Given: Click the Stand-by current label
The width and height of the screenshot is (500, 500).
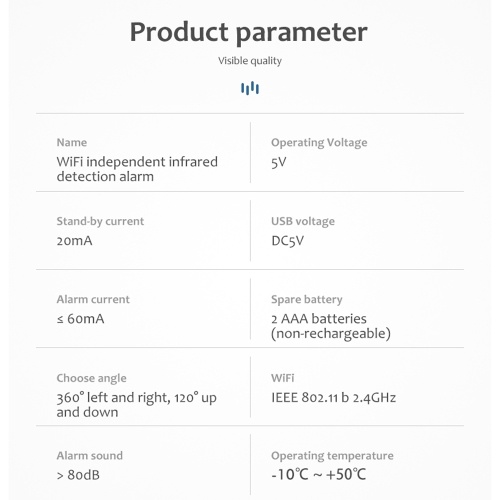Looking at the screenshot, I should (100, 221).
